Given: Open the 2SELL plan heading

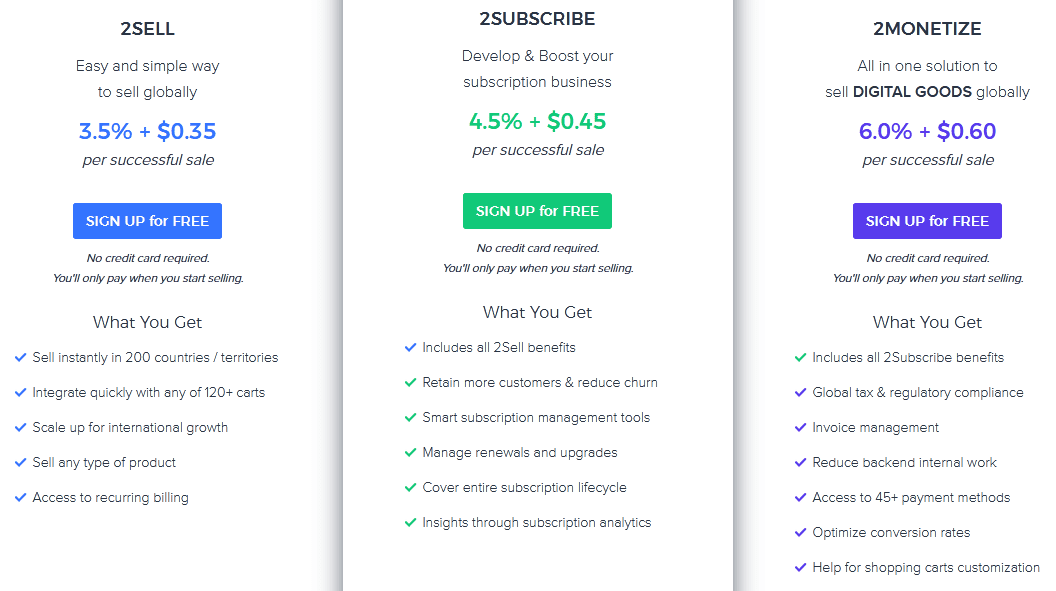Looking at the screenshot, I should (147, 29).
